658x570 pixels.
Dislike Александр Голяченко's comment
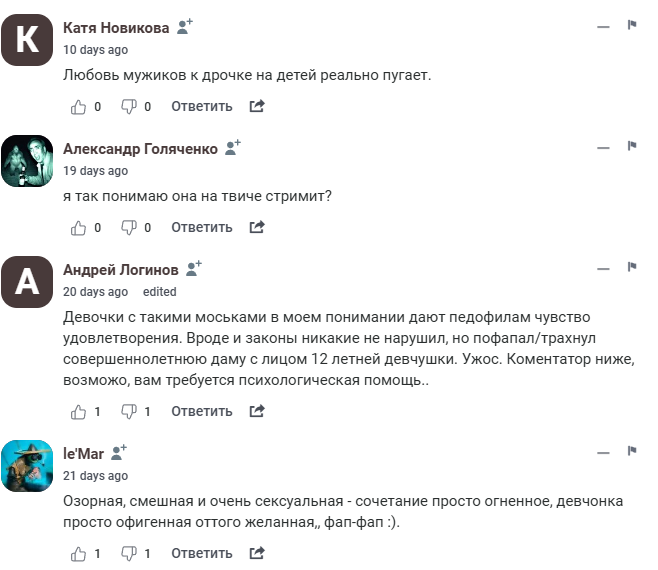coord(129,228)
